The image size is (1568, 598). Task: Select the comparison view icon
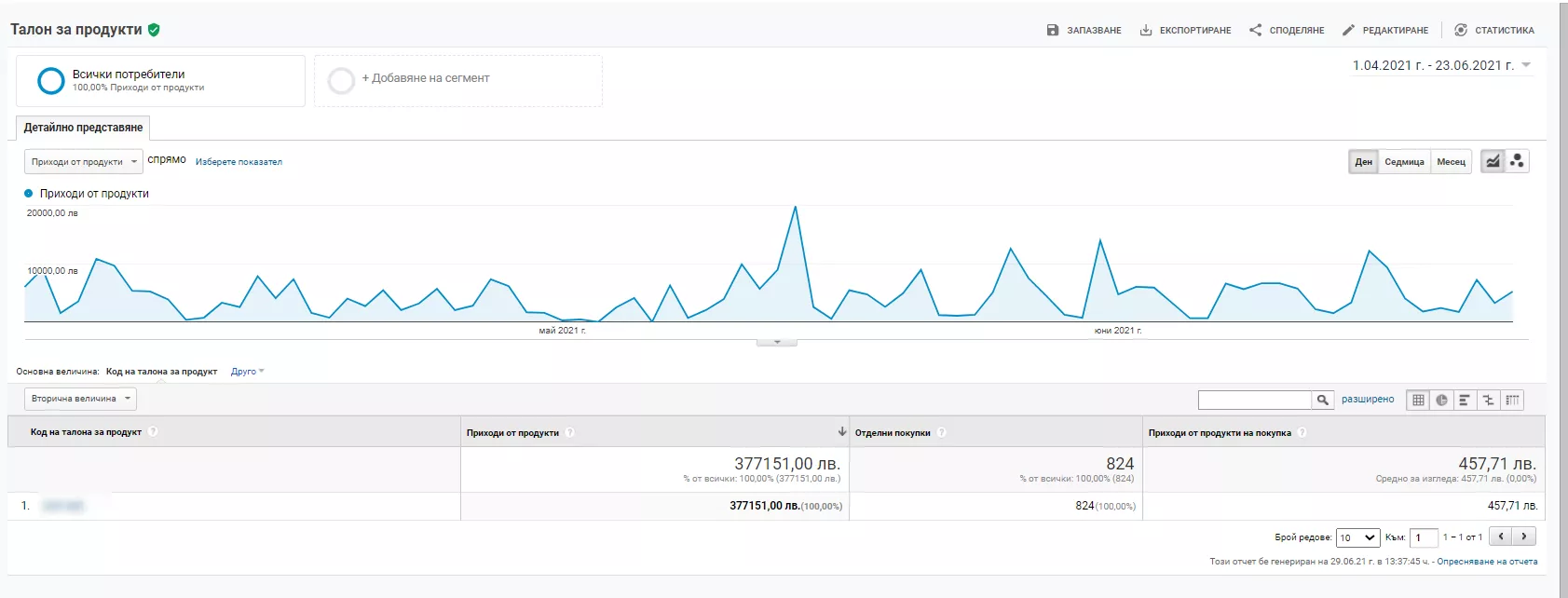1488,400
